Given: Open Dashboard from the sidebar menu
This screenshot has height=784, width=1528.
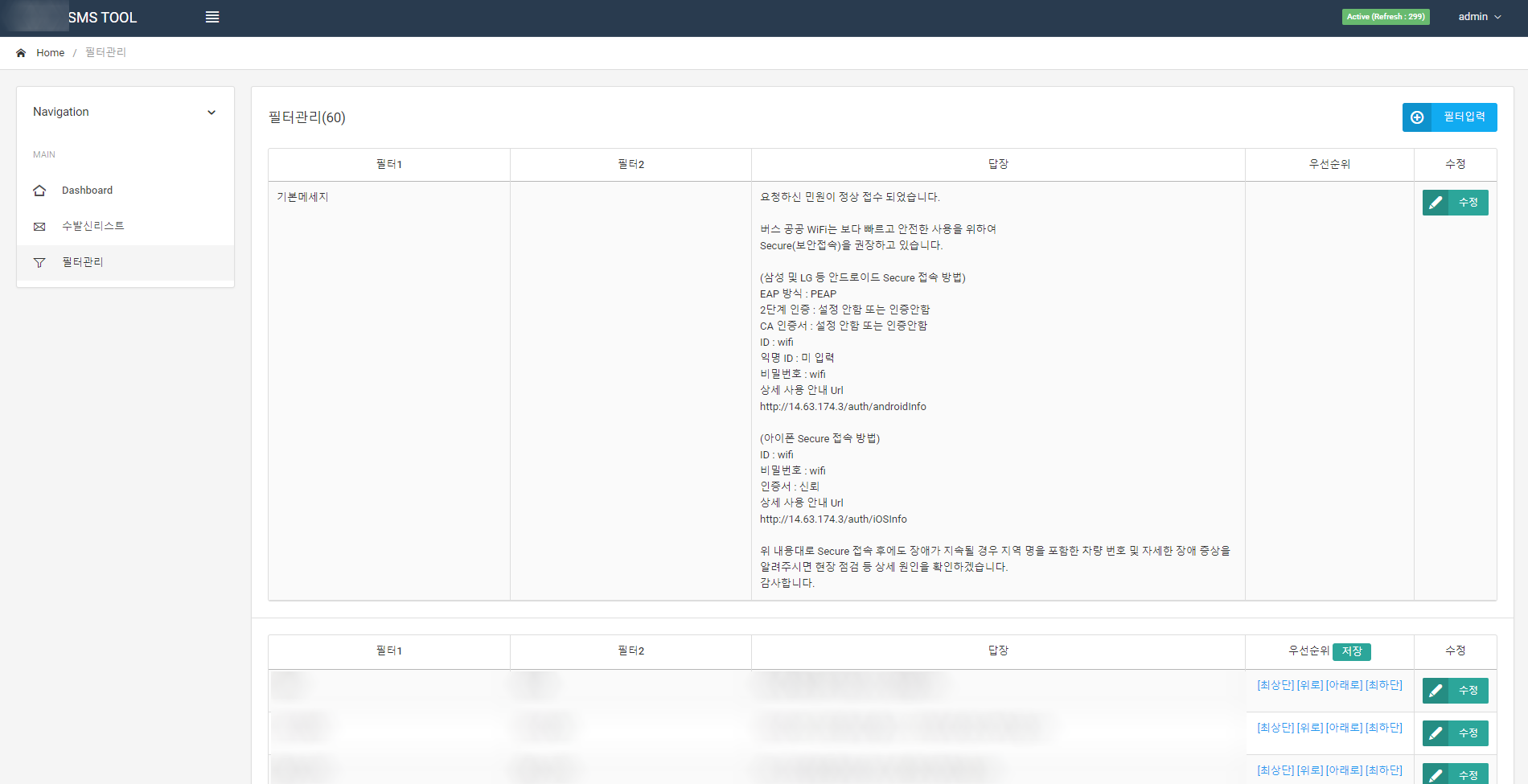Looking at the screenshot, I should 87,191.
